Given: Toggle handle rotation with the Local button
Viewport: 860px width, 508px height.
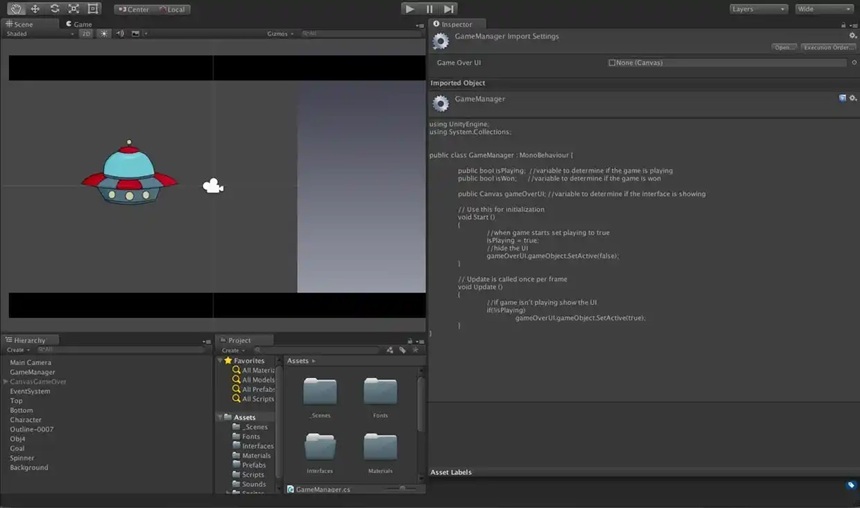Looking at the screenshot, I should pos(172,9).
